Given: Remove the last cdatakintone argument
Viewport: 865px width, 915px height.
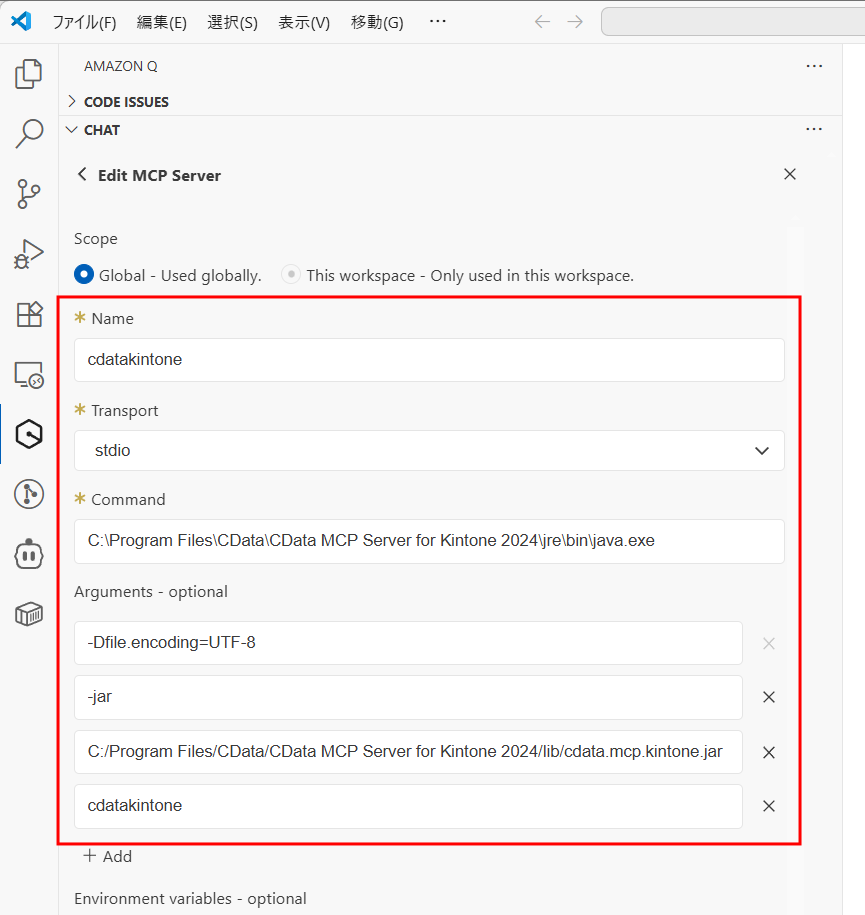Looking at the screenshot, I should [x=769, y=806].
